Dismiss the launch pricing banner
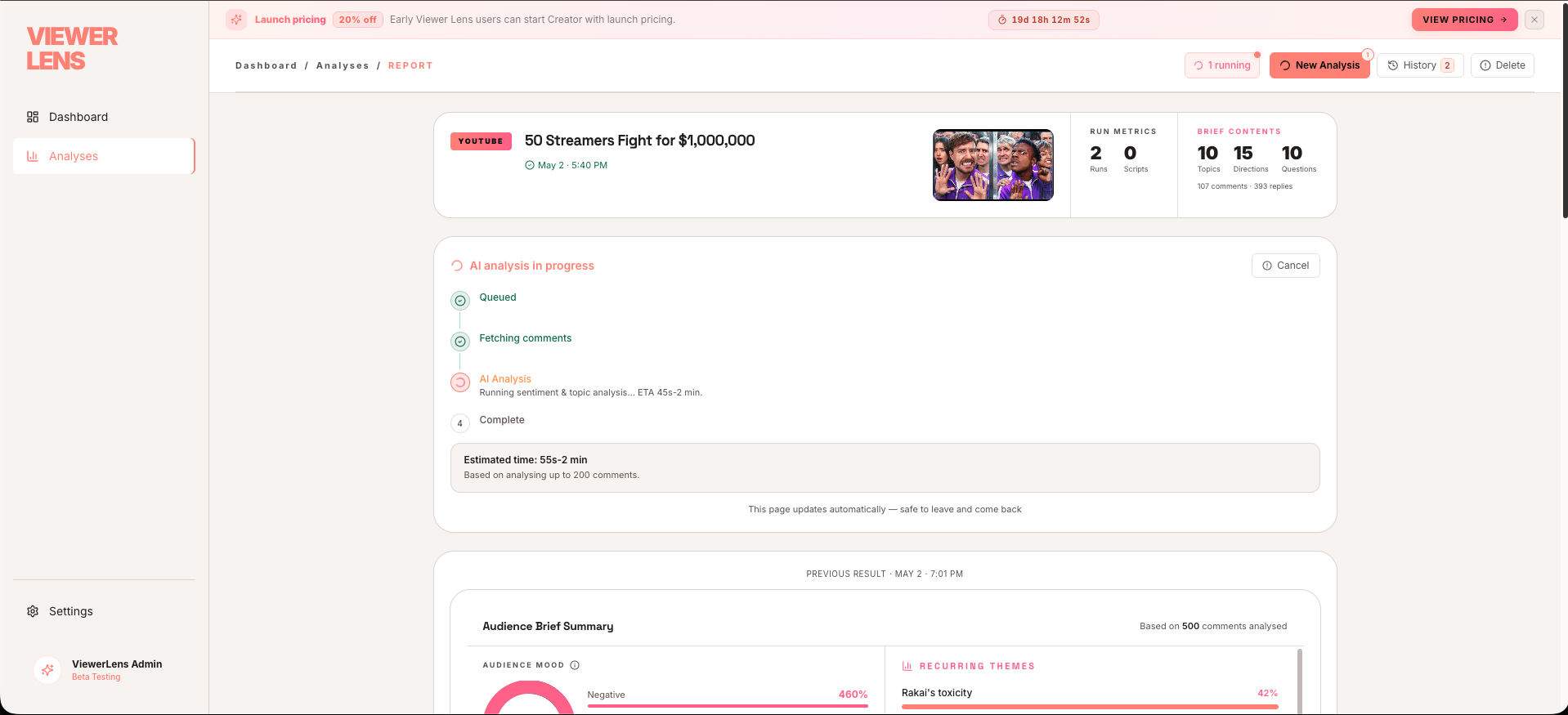This screenshot has height=715, width=1568. coord(1534,20)
